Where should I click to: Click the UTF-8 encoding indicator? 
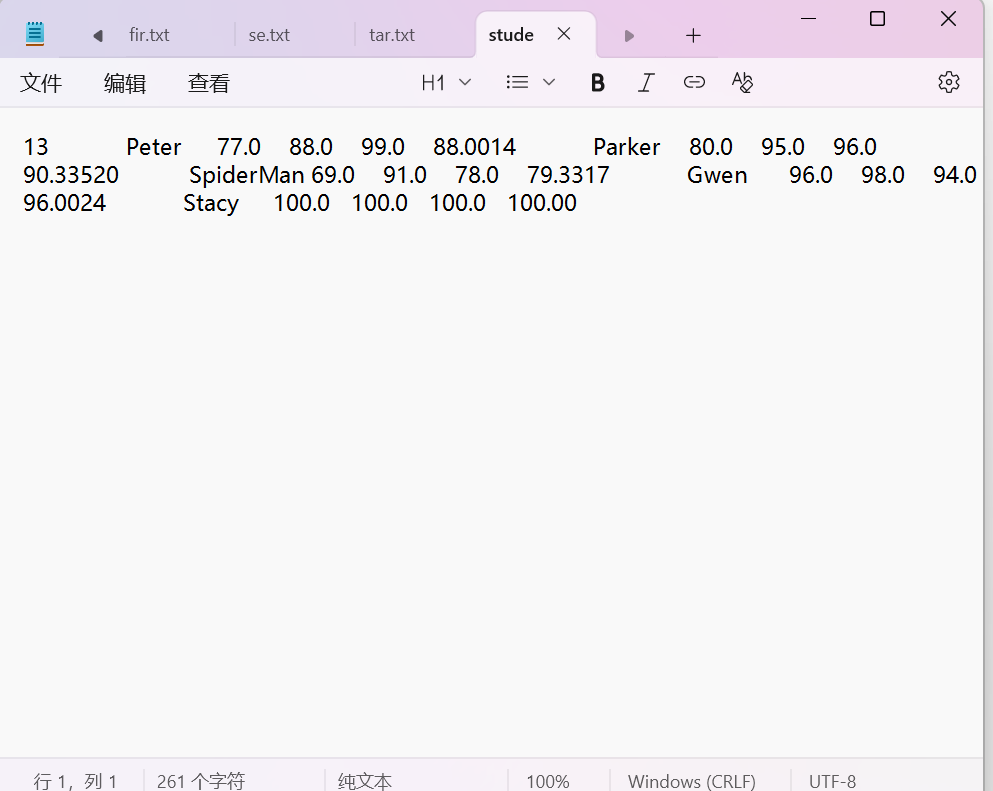click(832, 781)
